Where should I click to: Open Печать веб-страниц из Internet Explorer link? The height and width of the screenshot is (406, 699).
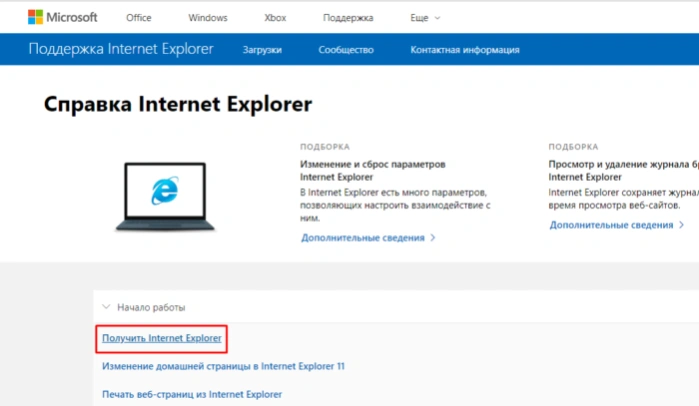pyautogui.click(x=192, y=394)
